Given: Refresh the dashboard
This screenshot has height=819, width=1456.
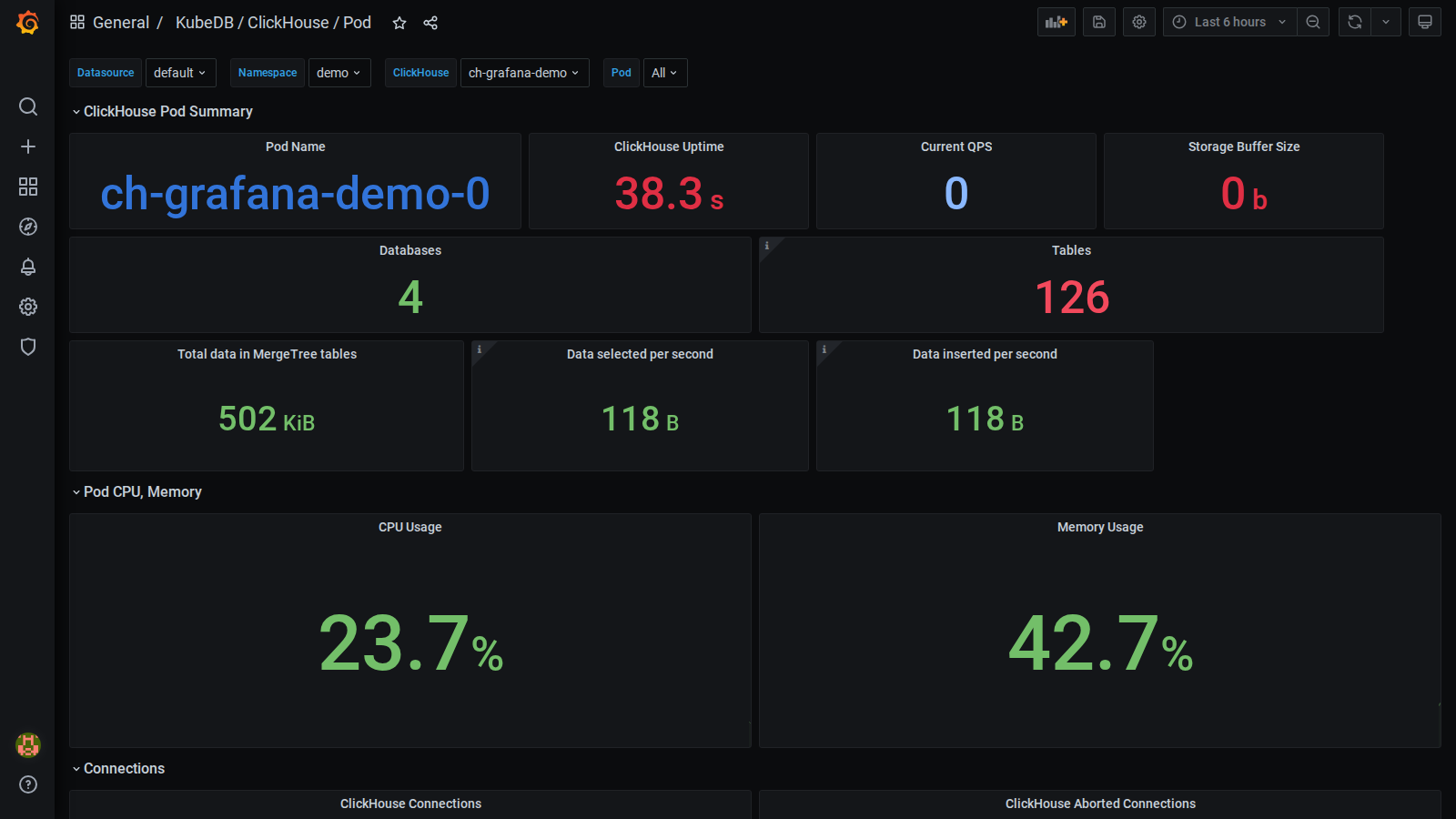Looking at the screenshot, I should (1355, 22).
